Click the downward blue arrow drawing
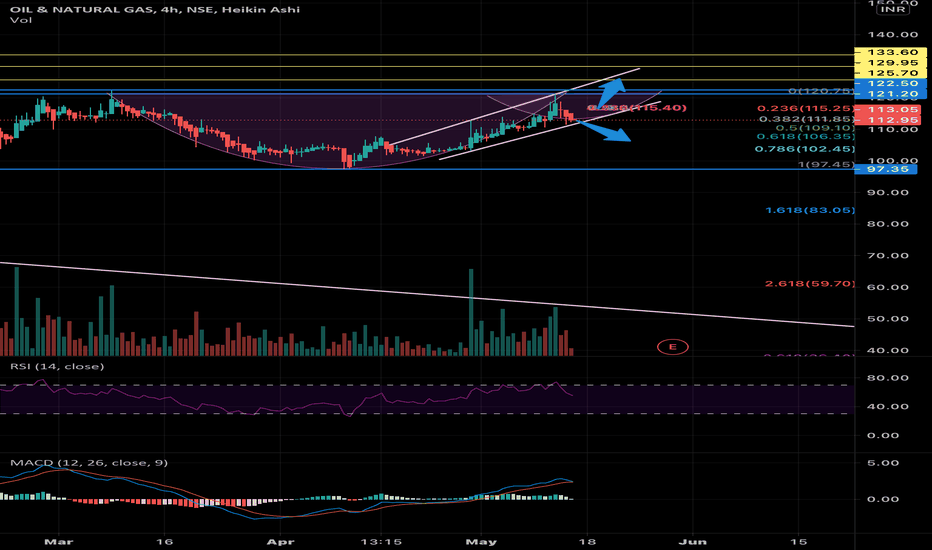 click(x=605, y=131)
